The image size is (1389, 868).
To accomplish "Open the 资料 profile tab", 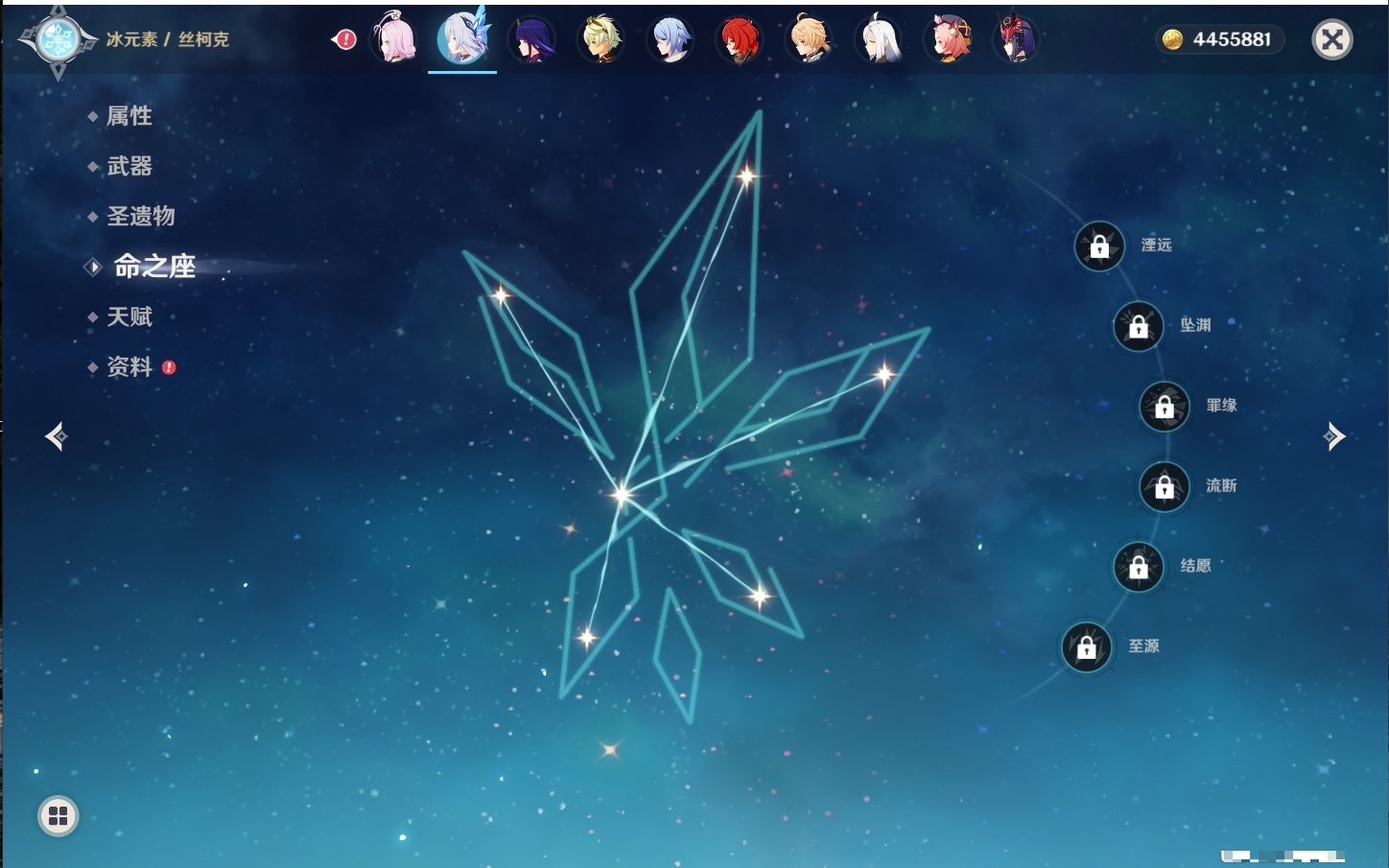I will (x=129, y=366).
